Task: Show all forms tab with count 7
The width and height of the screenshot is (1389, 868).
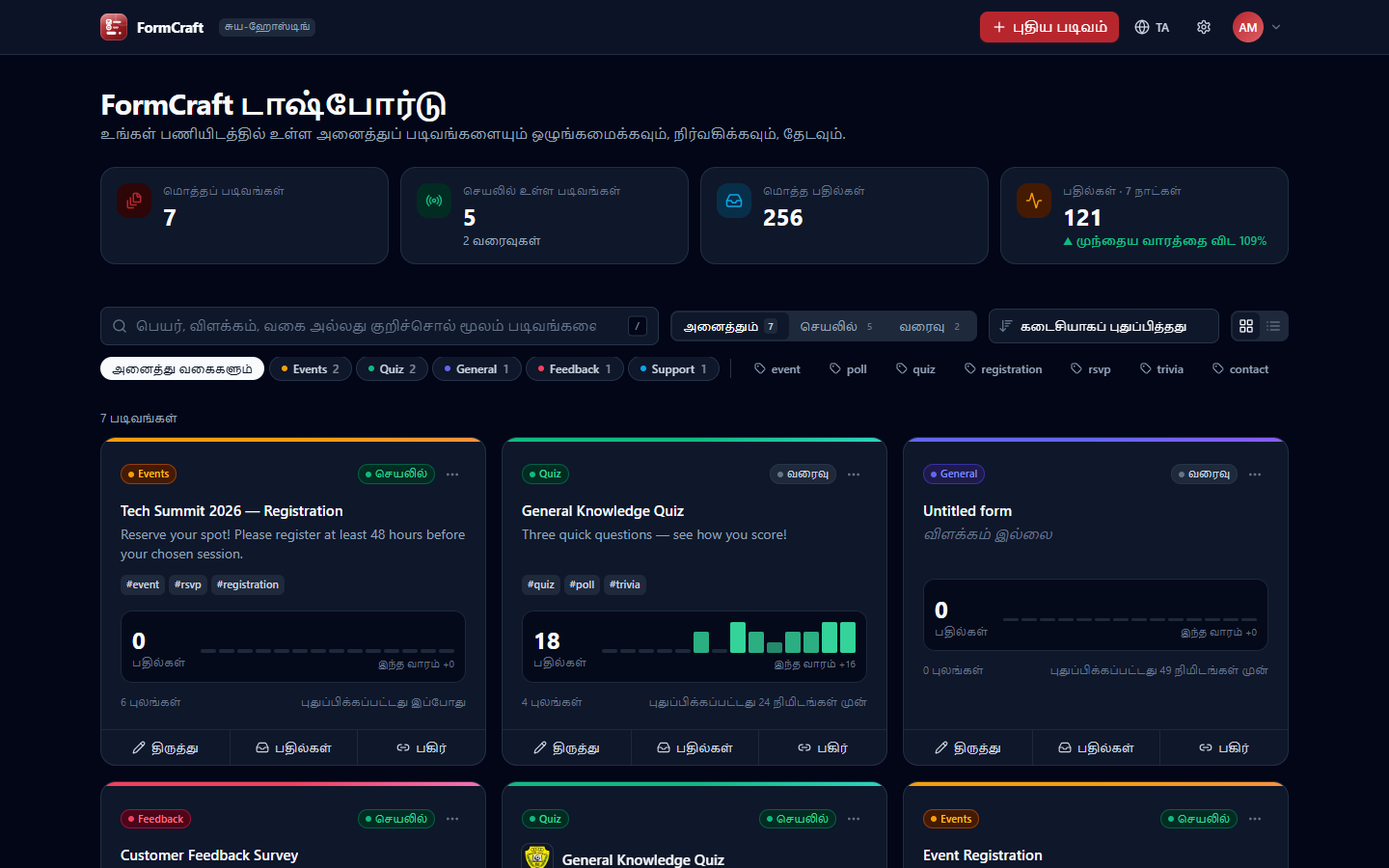Action: [730, 327]
